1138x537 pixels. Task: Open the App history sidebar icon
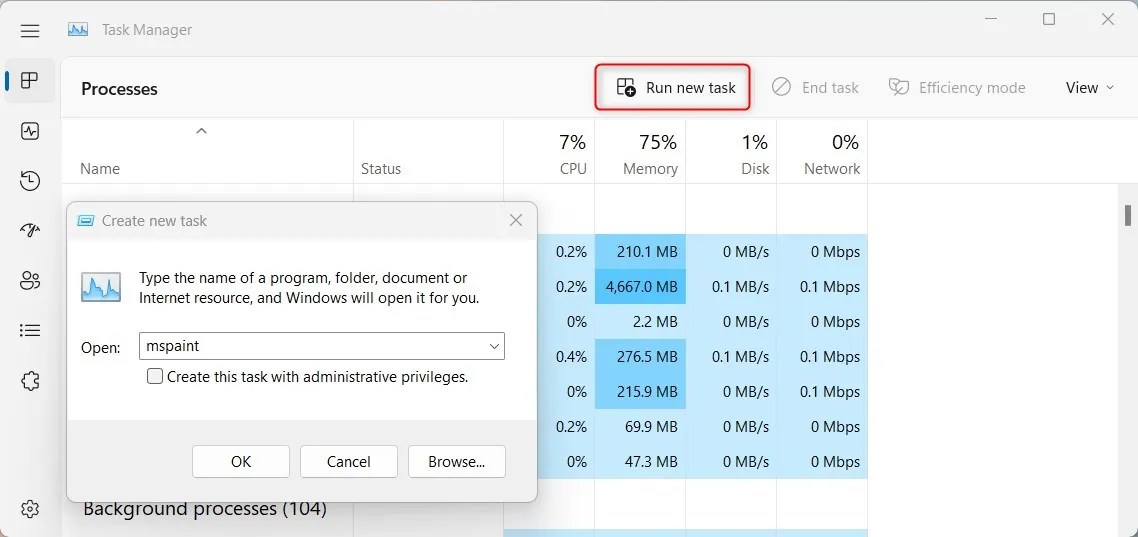click(30, 181)
